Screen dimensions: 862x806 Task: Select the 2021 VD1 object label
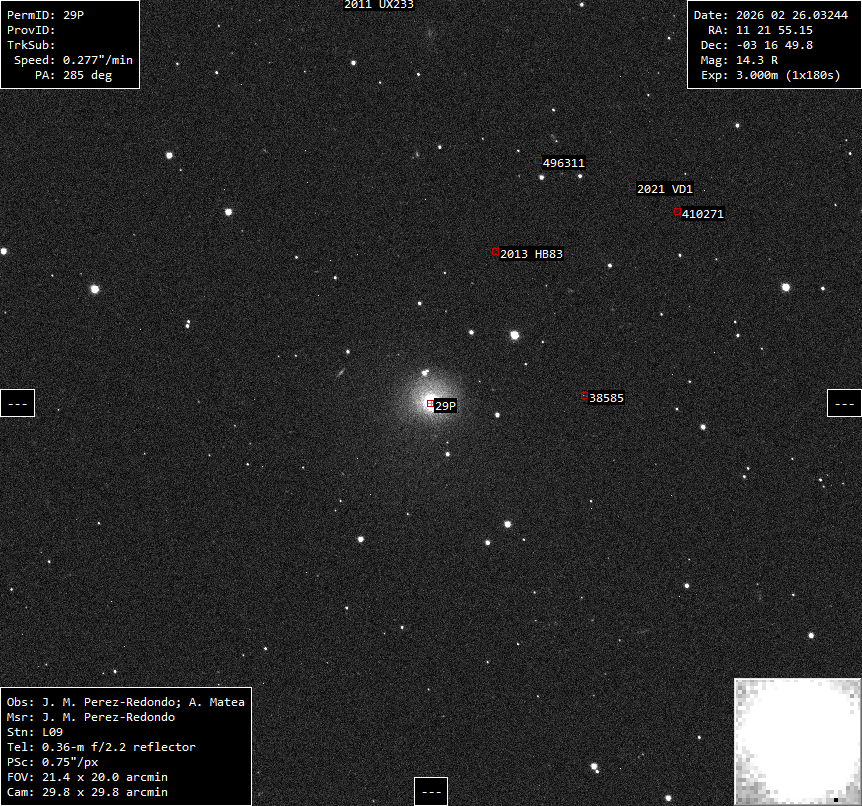pyautogui.click(x=664, y=188)
